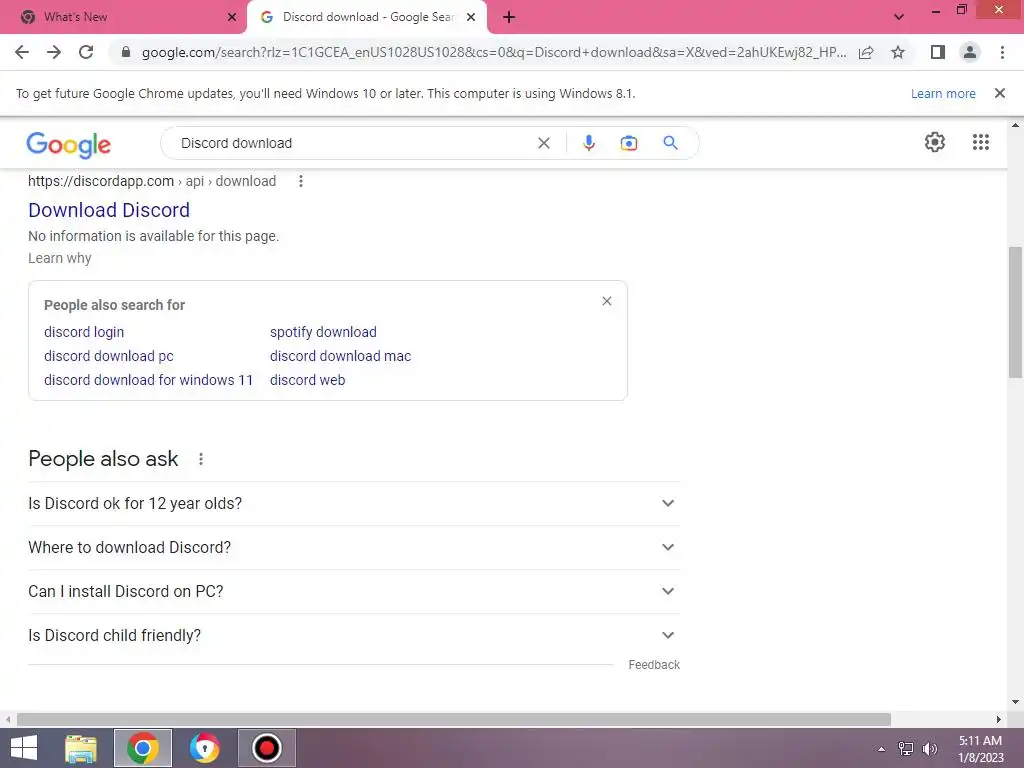Expand Can I install Discord on PC

tap(353, 591)
